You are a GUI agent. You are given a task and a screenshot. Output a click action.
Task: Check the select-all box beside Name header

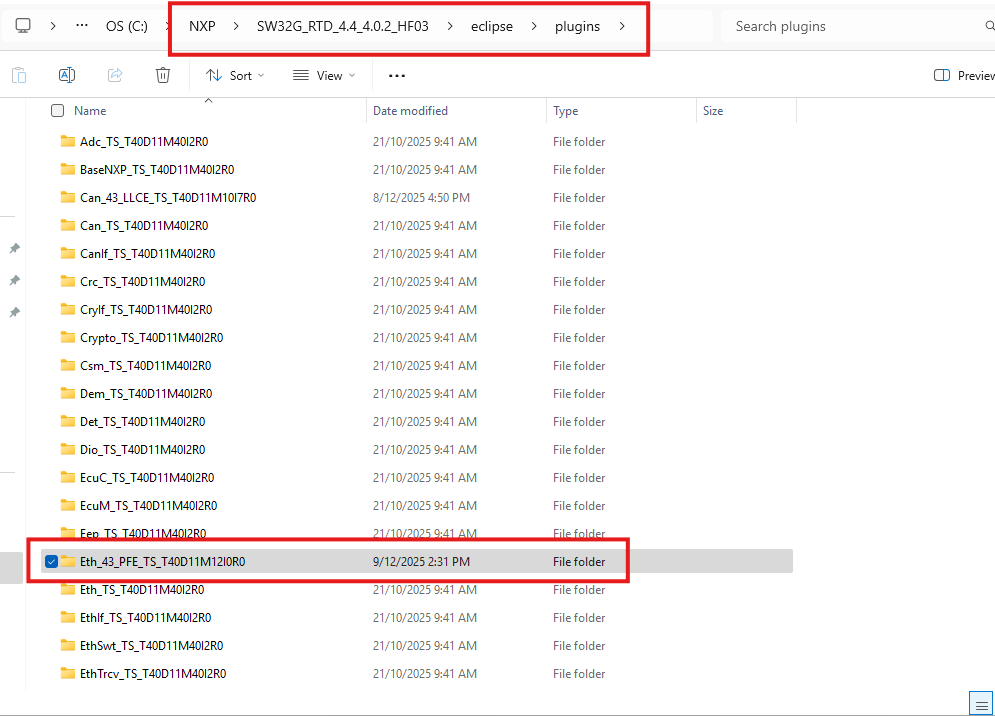pyautogui.click(x=57, y=110)
